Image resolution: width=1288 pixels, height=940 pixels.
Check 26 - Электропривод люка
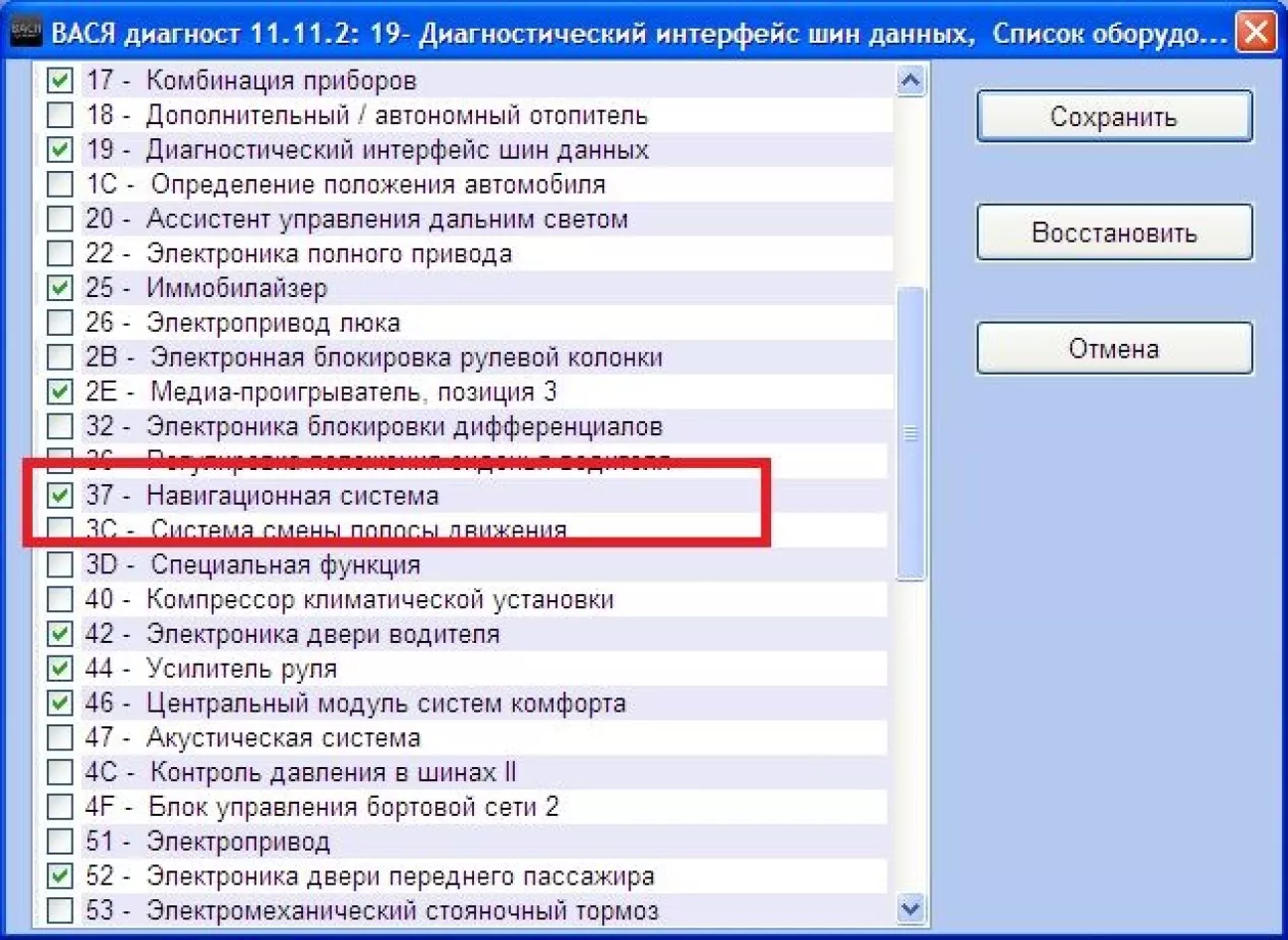pos(61,323)
